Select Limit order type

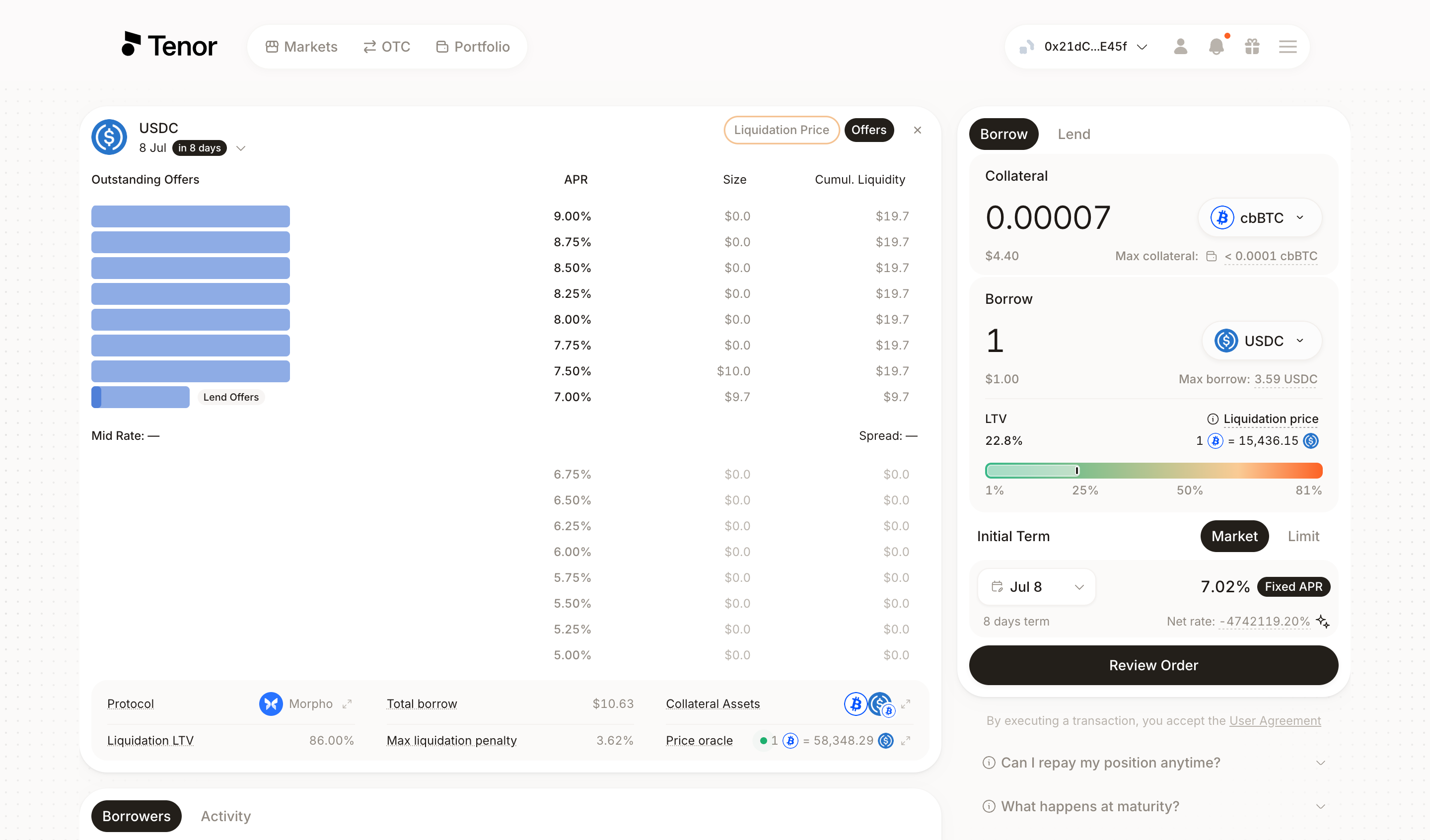(x=1303, y=536)
